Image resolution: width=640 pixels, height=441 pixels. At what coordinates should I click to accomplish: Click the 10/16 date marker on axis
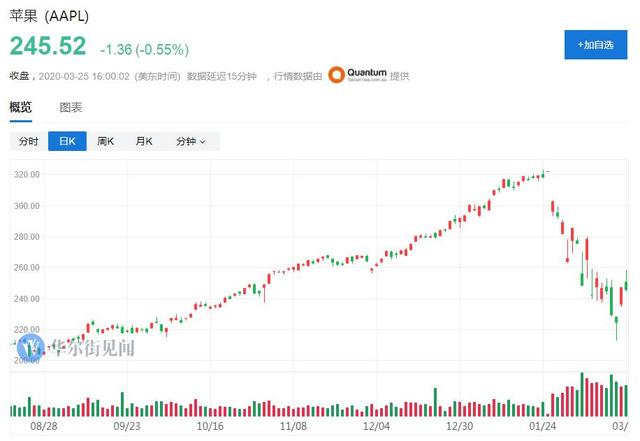210,424
